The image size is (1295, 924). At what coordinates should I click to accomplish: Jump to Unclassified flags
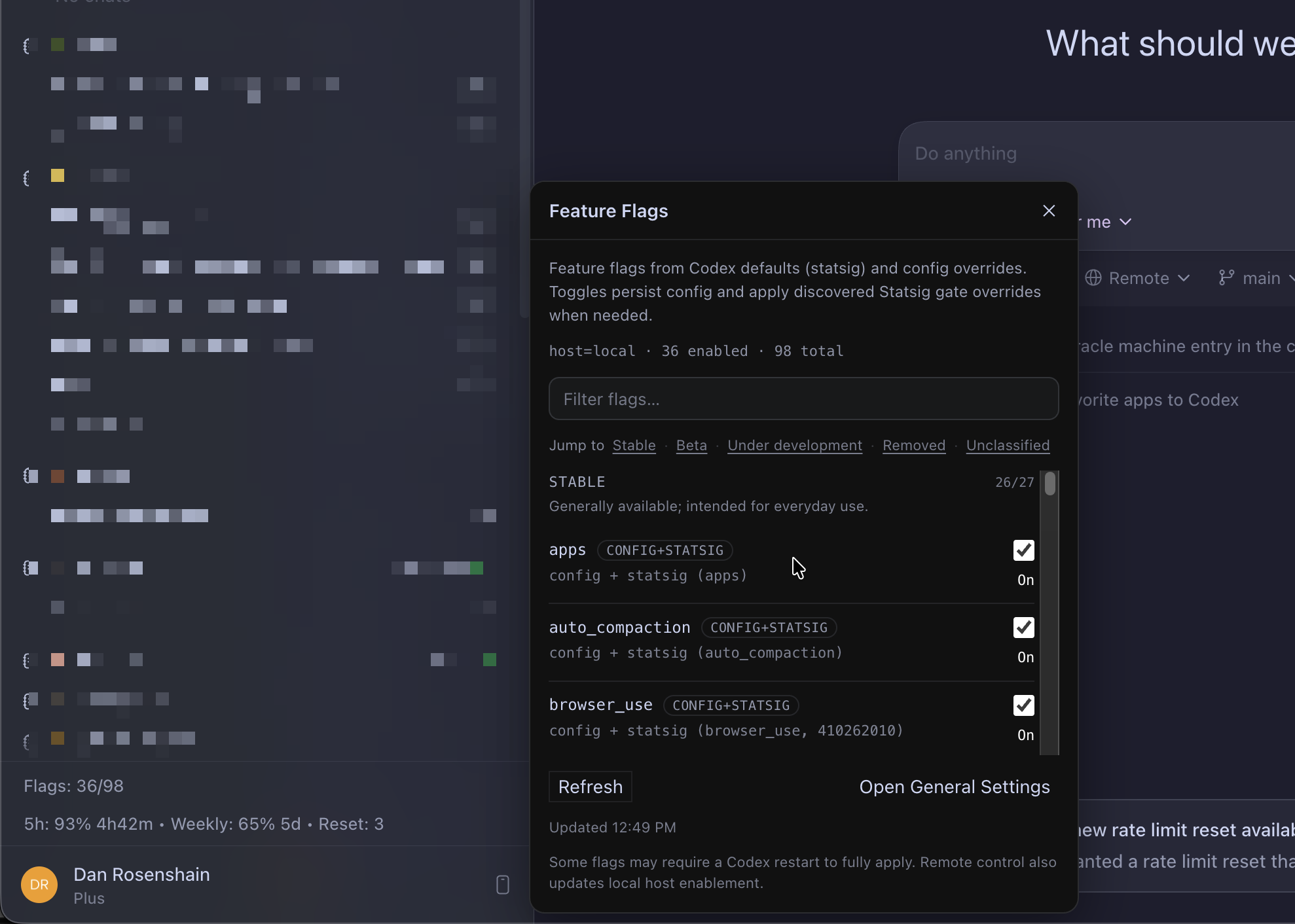click(1008, 445)
